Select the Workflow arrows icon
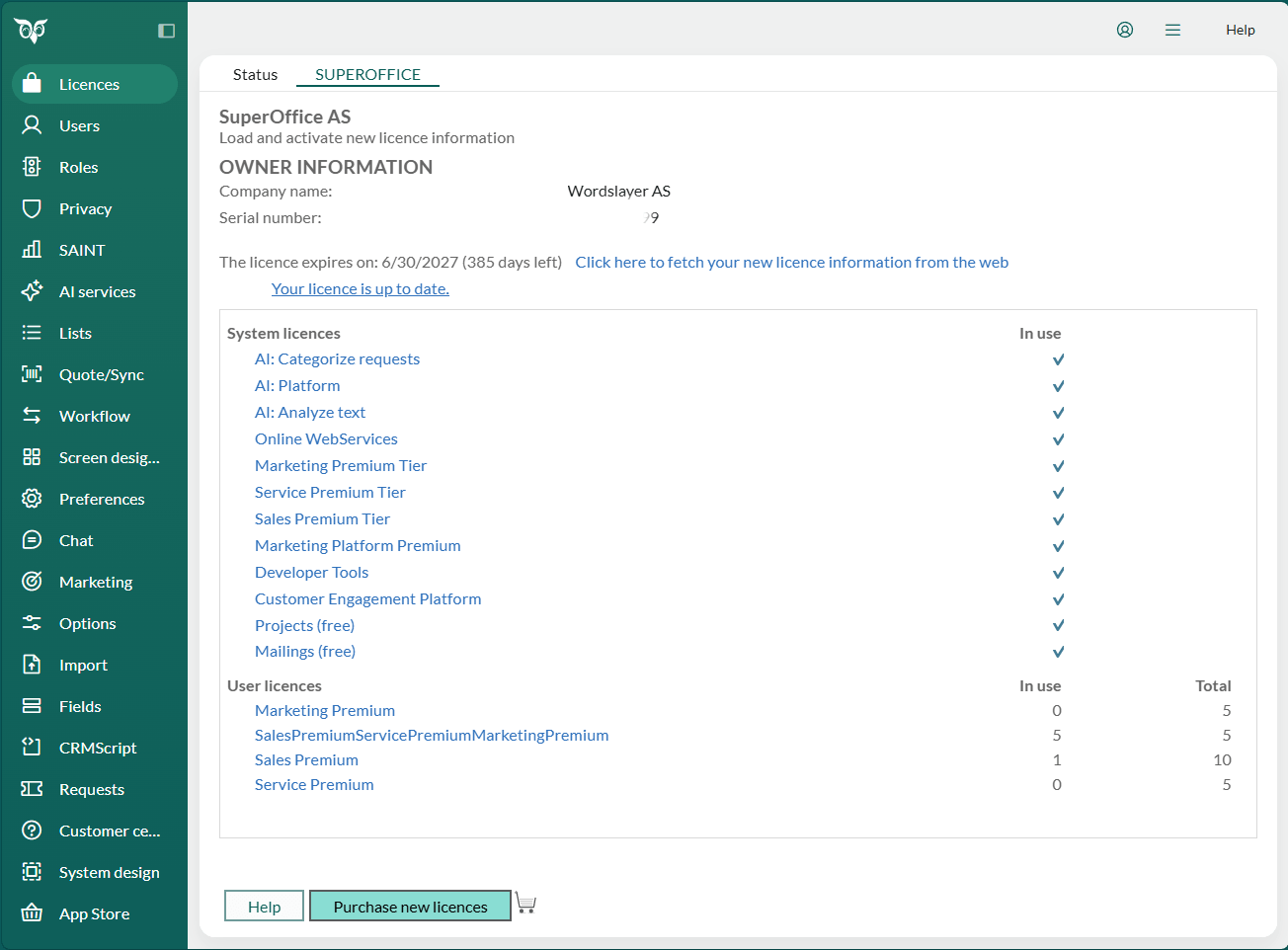The width and height of the screenshot is (1288, 950). click(32, 416)
